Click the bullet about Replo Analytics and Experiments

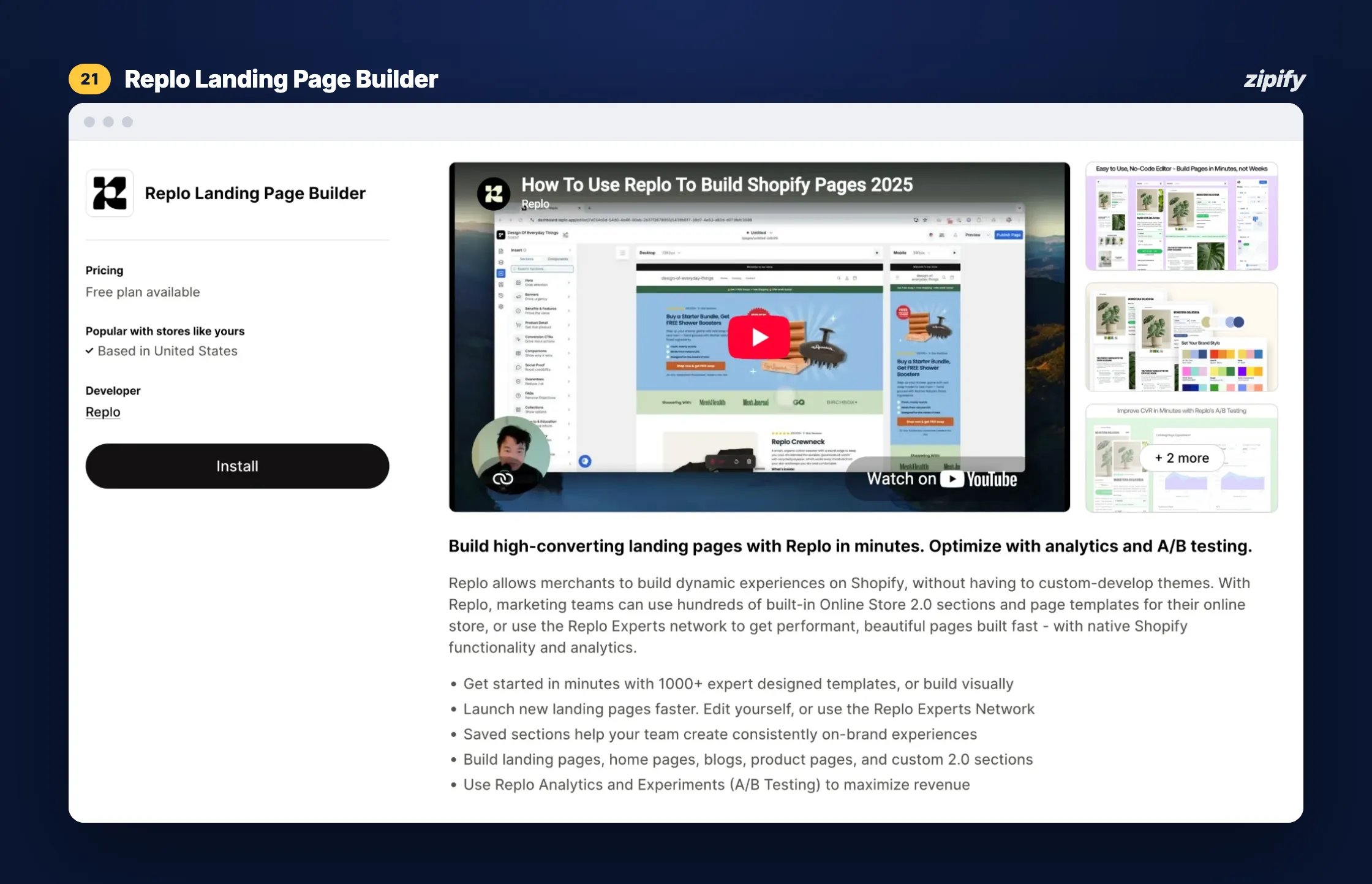[x=717, y=785]
